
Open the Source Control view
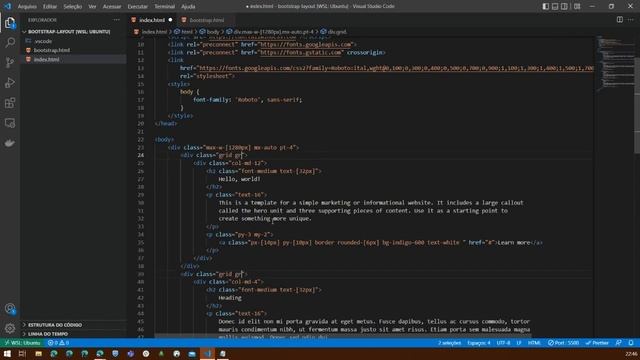[10, 62]
